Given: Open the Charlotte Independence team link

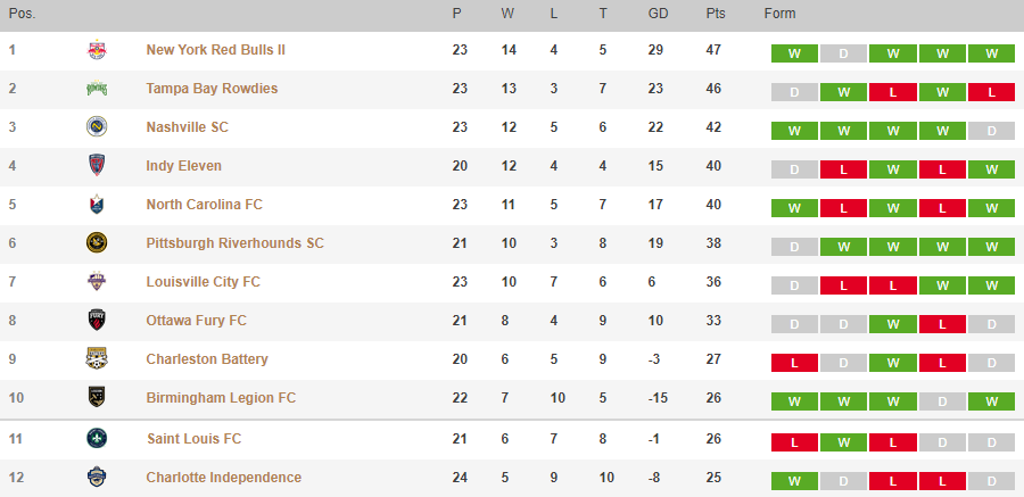Looking at the screenshot, I should pos(224,477).
